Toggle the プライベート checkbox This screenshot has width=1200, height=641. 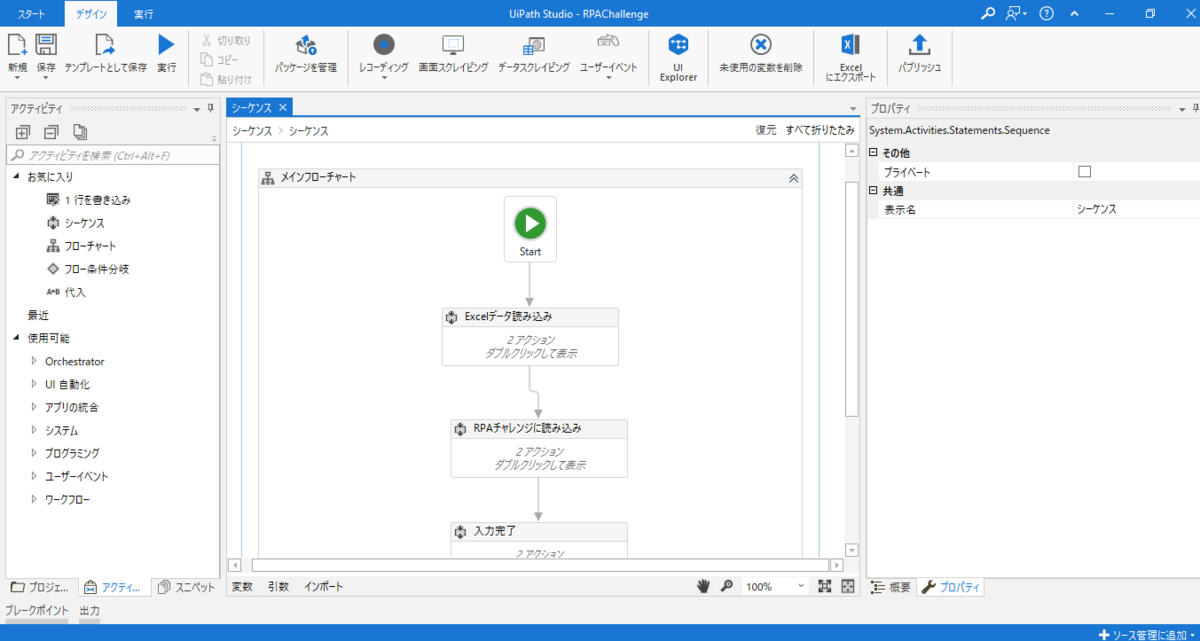coord(1084,172)
